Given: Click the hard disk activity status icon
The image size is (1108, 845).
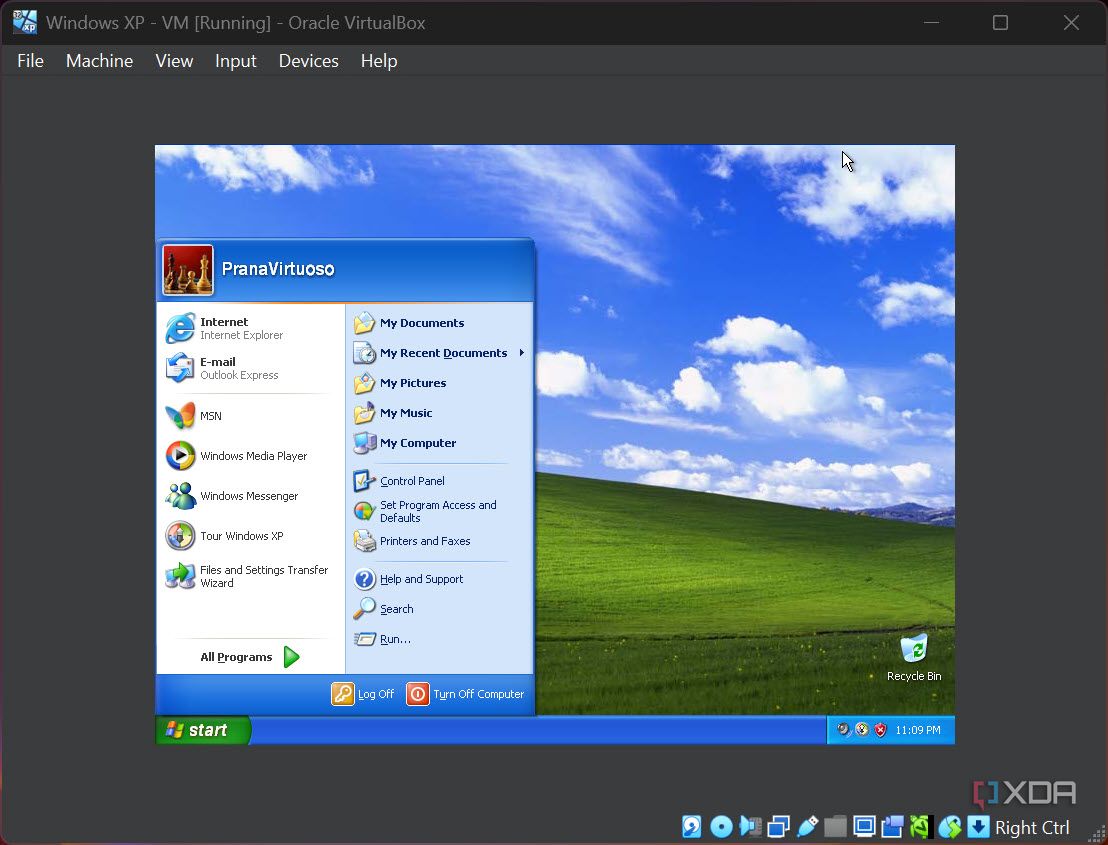Looking at the screenshot, I should [x=691, y=827].
